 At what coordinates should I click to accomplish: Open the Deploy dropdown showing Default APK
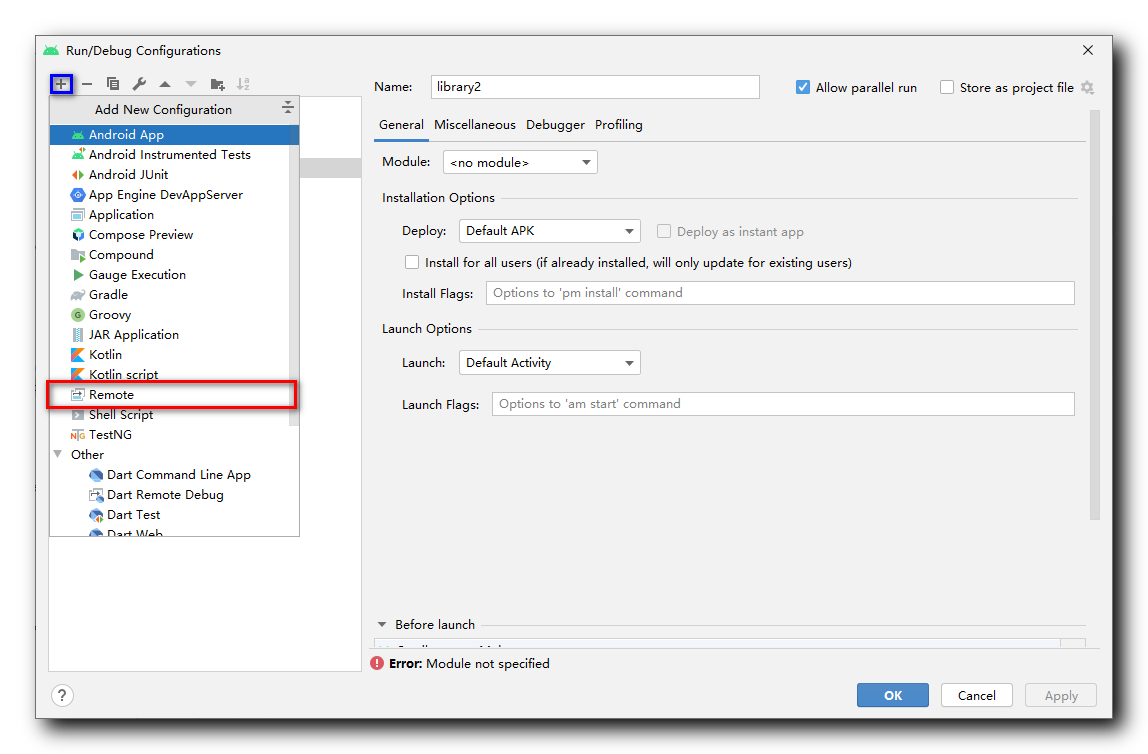point(549,231)
